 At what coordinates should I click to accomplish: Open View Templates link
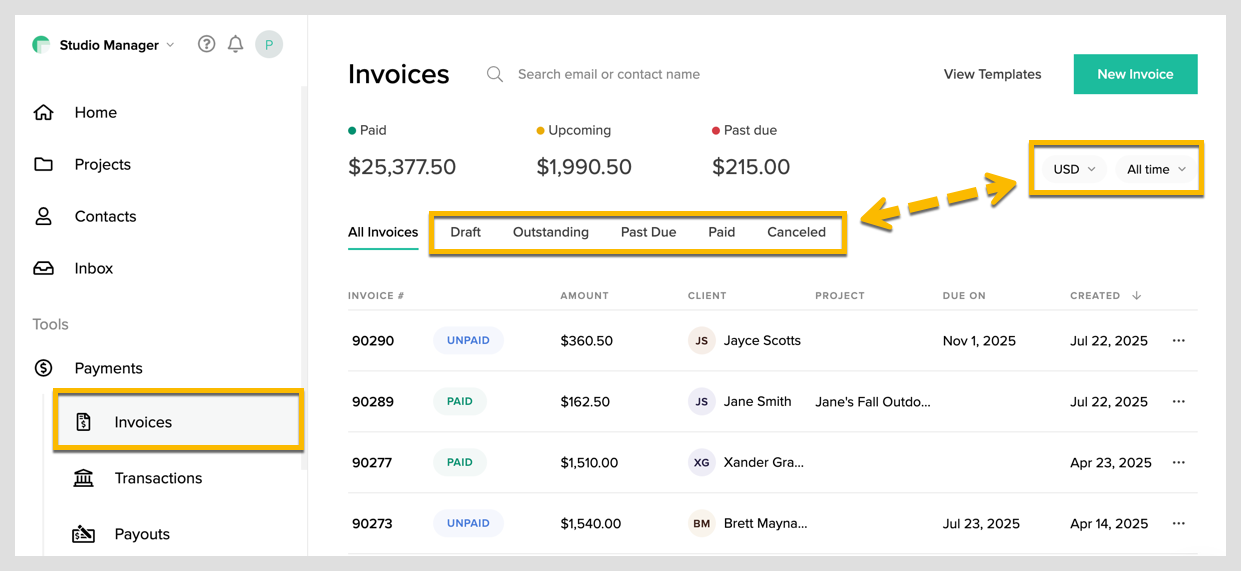click(x=992, y=74)
